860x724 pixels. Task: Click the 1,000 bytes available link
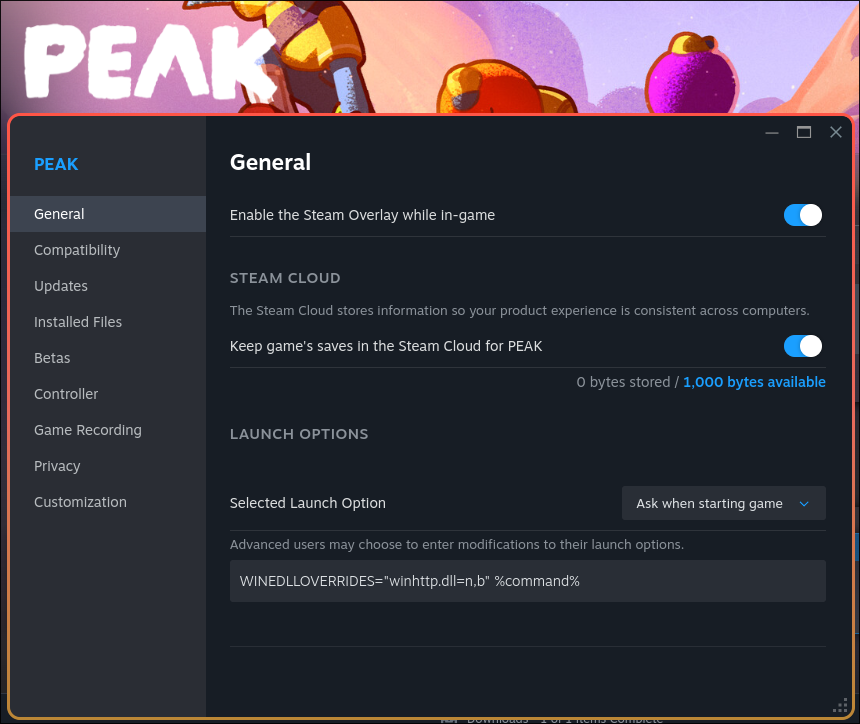(x=754, y=382)
